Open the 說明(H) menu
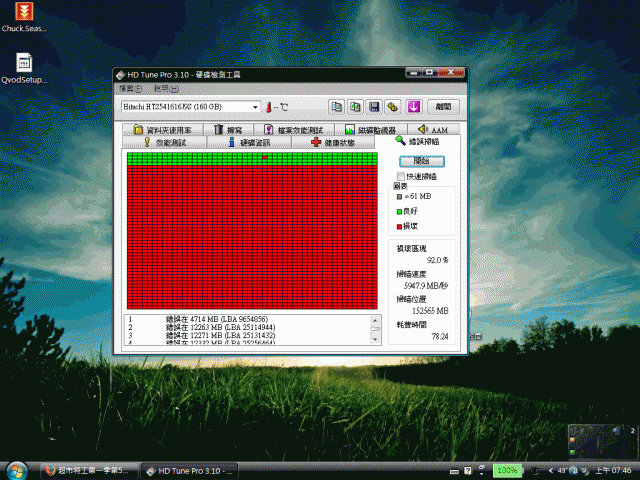This screenshot has height=480, width=640. (x=166, y=89)
